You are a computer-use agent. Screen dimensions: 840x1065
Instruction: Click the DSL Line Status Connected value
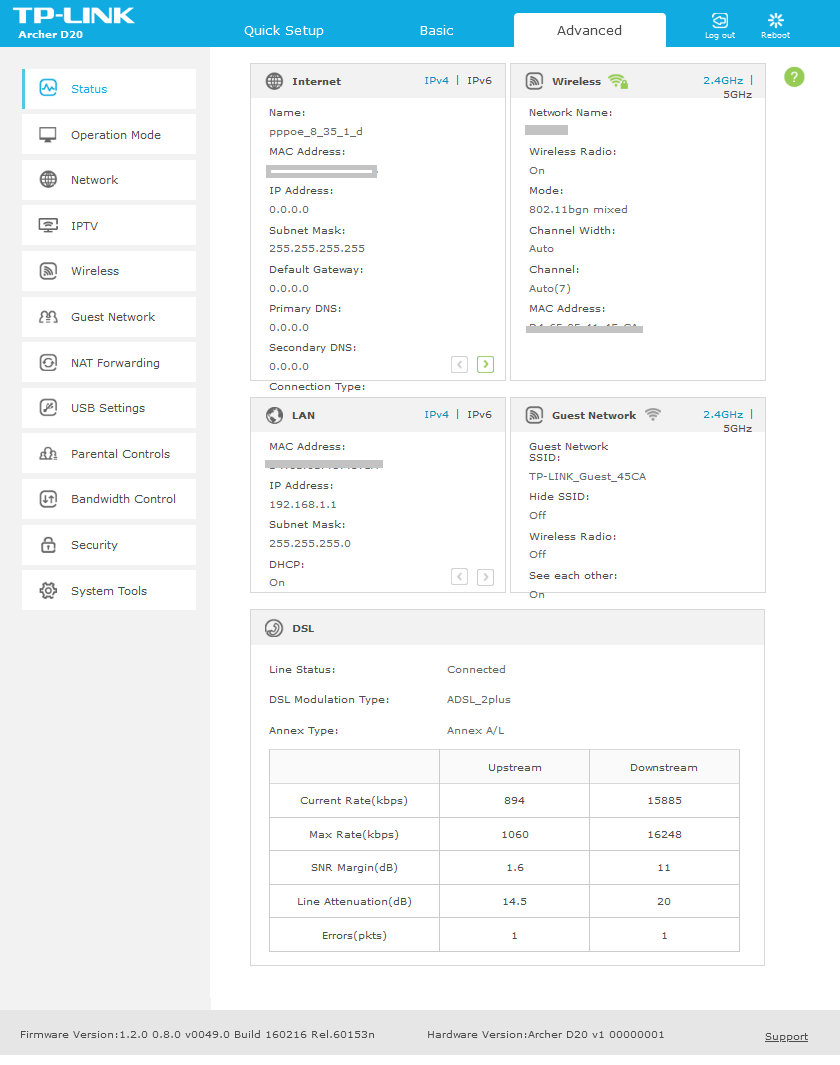[476, 669]
